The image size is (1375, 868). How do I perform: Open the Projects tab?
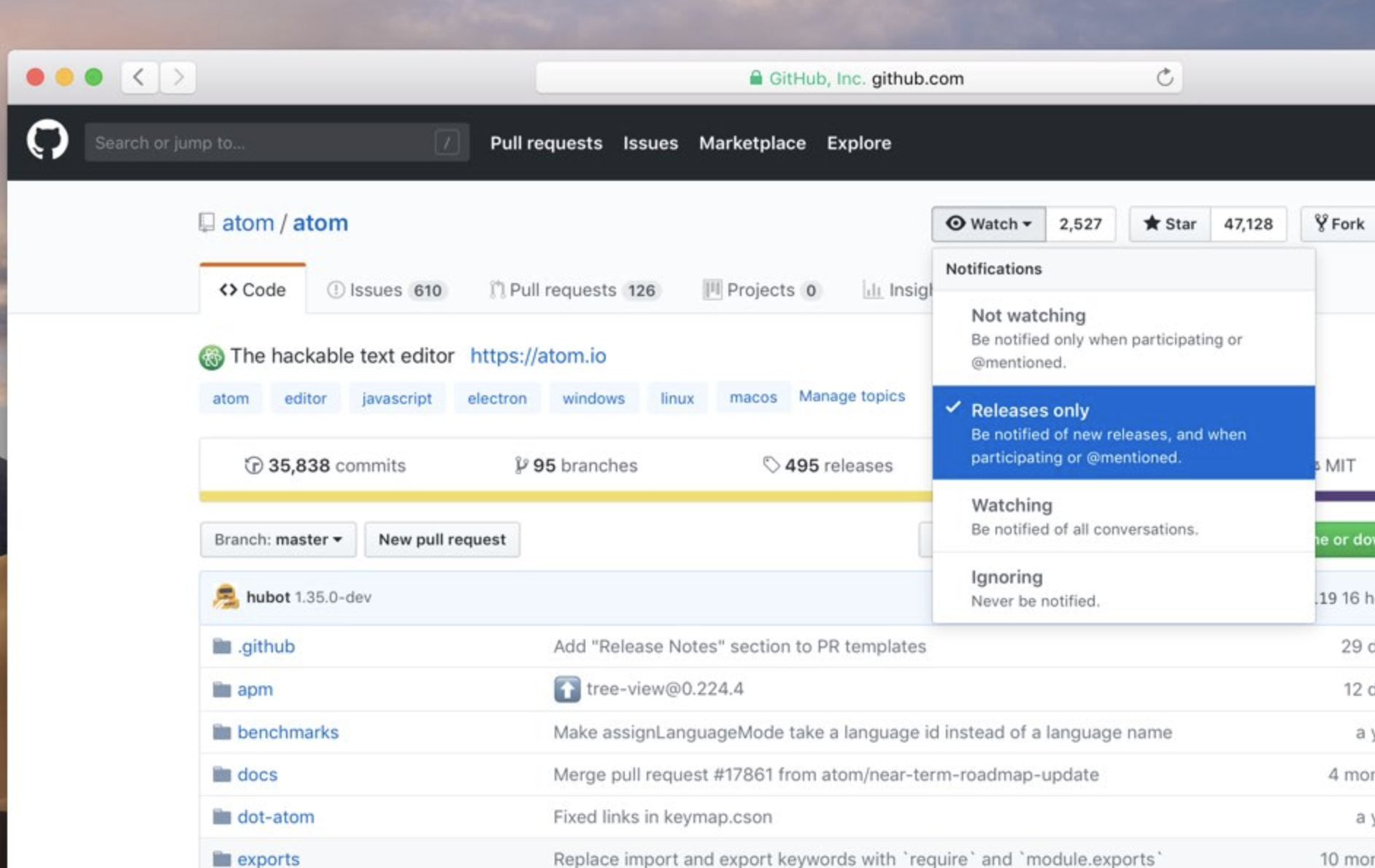[x=762, y=290]
